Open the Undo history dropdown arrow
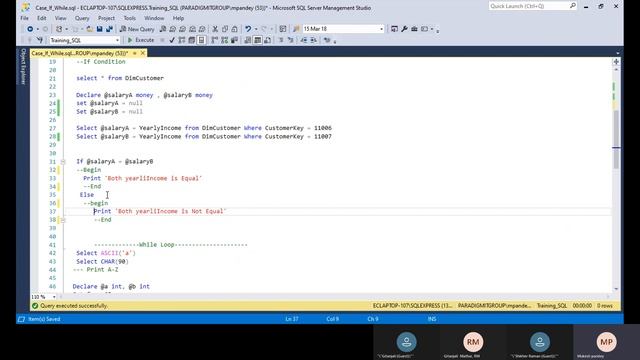Image resolution: width=640 pixels, height=360 pixels. [256, 29]
